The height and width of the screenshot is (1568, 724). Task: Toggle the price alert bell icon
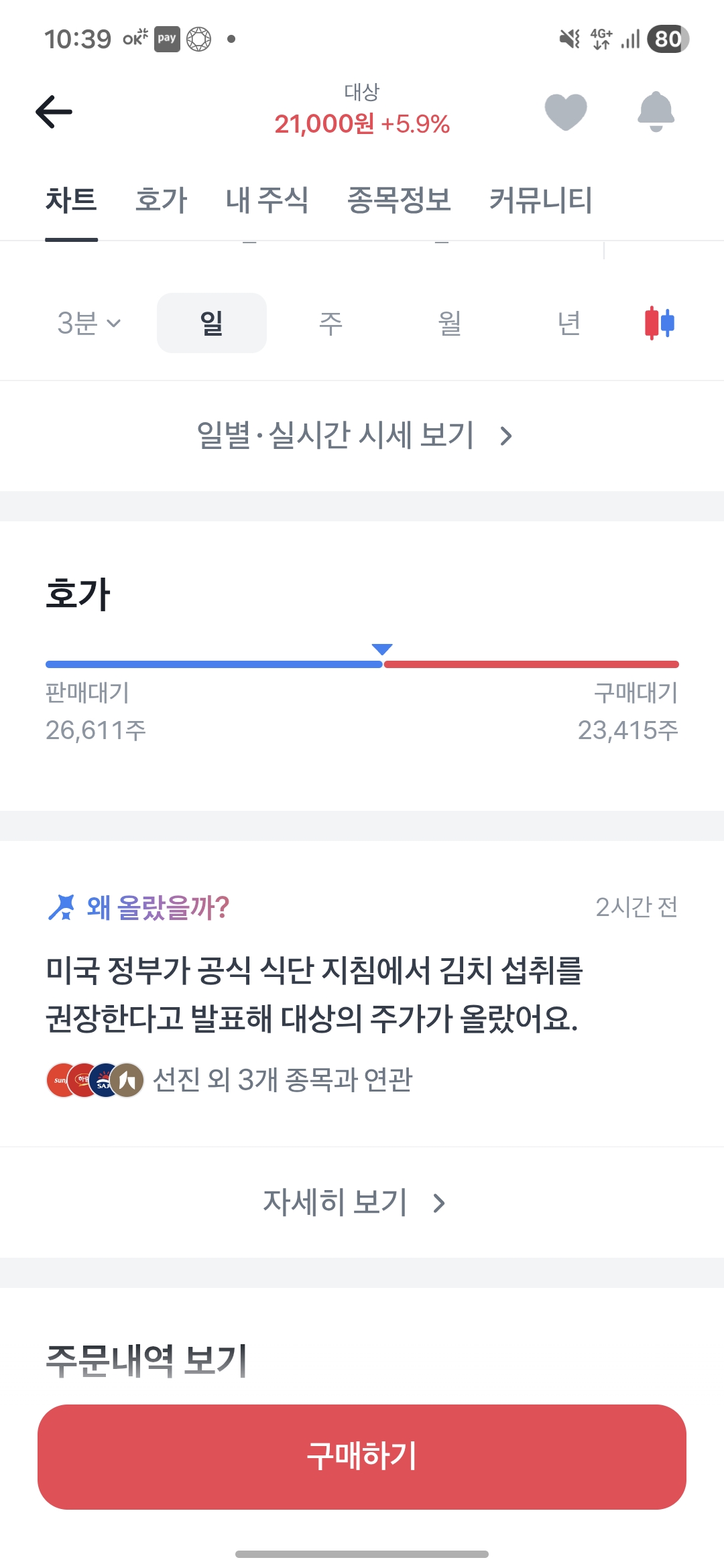pos(656,111)
